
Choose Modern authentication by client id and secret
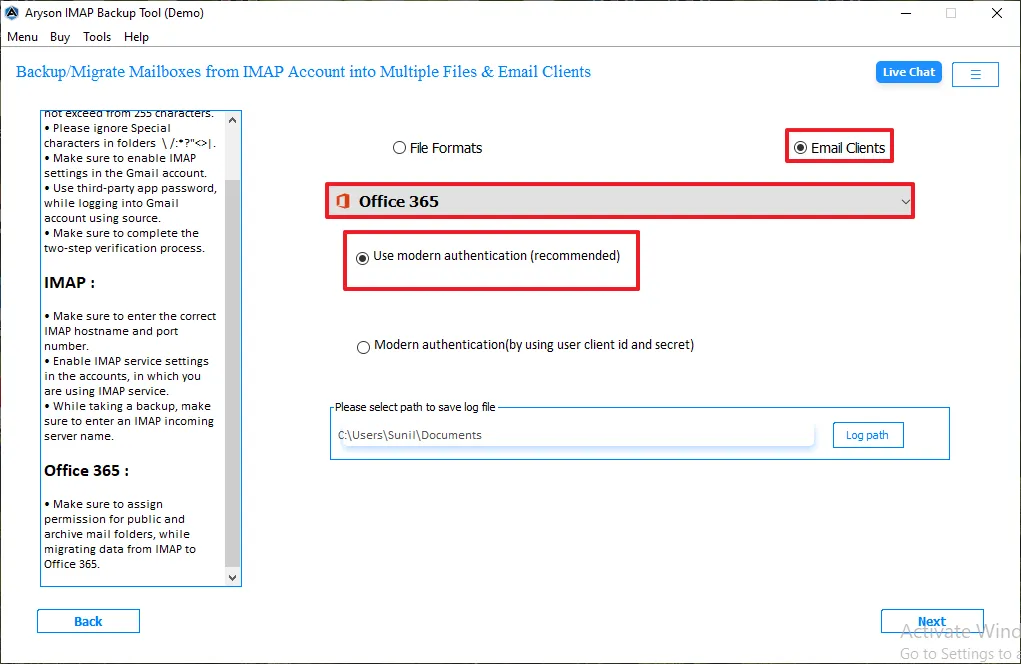[x=525, y=345]
